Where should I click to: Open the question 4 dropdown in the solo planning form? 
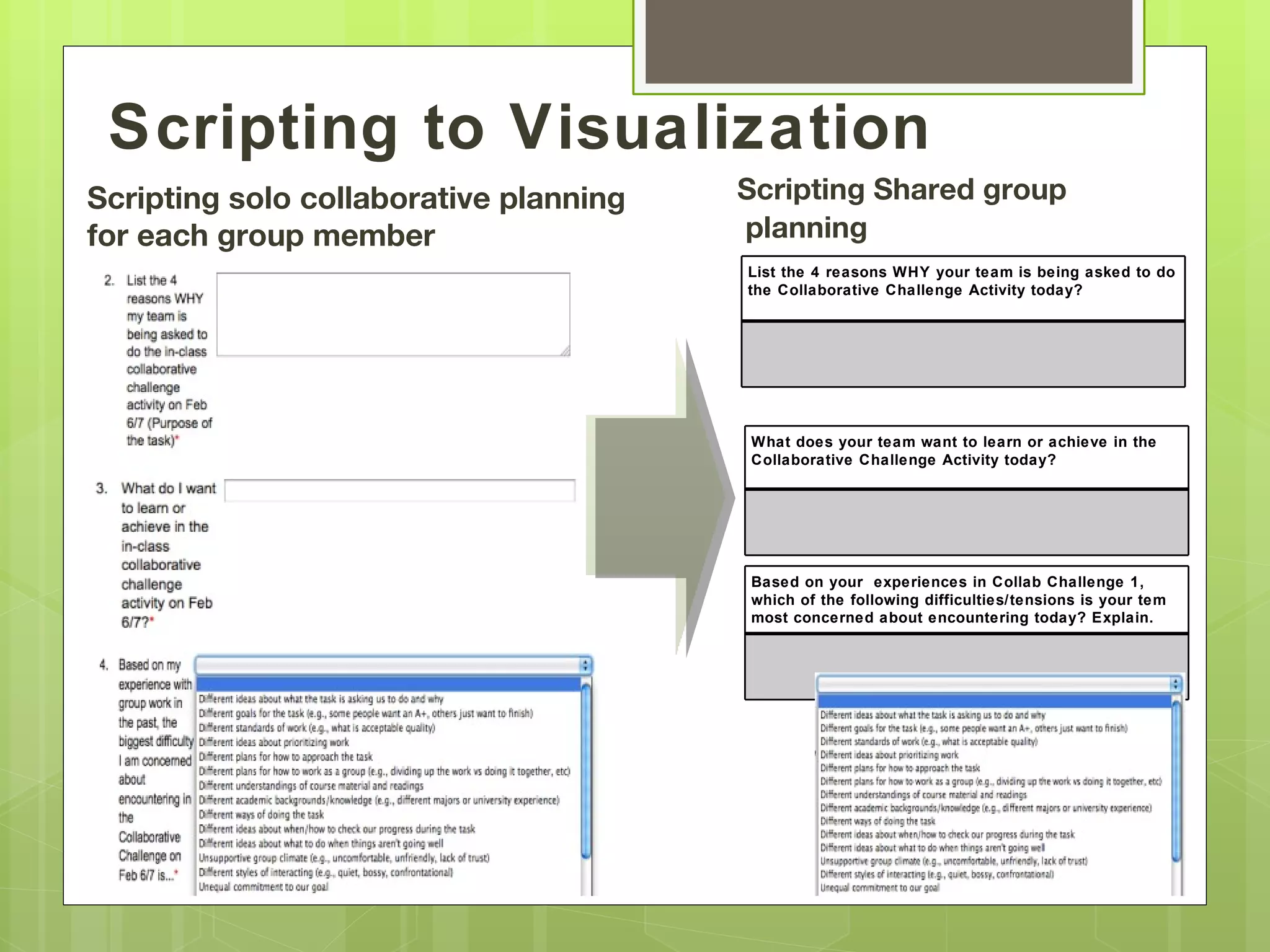click(394, 665)
